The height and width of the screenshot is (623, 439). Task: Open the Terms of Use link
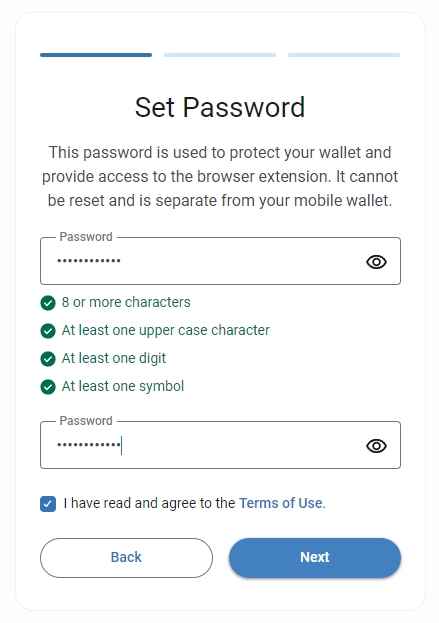coord(281,503)
